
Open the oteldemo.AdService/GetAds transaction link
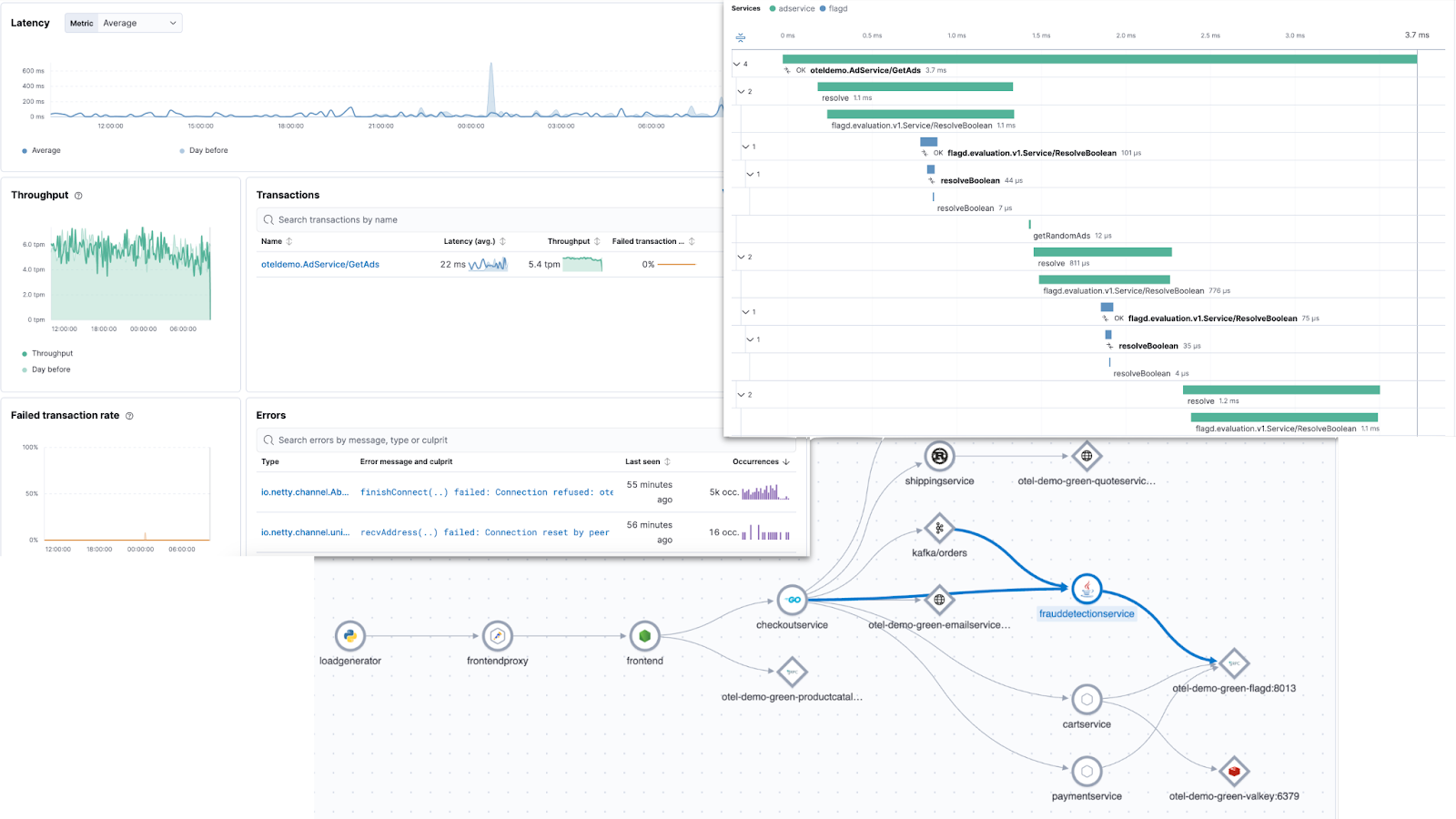(320, 265)
